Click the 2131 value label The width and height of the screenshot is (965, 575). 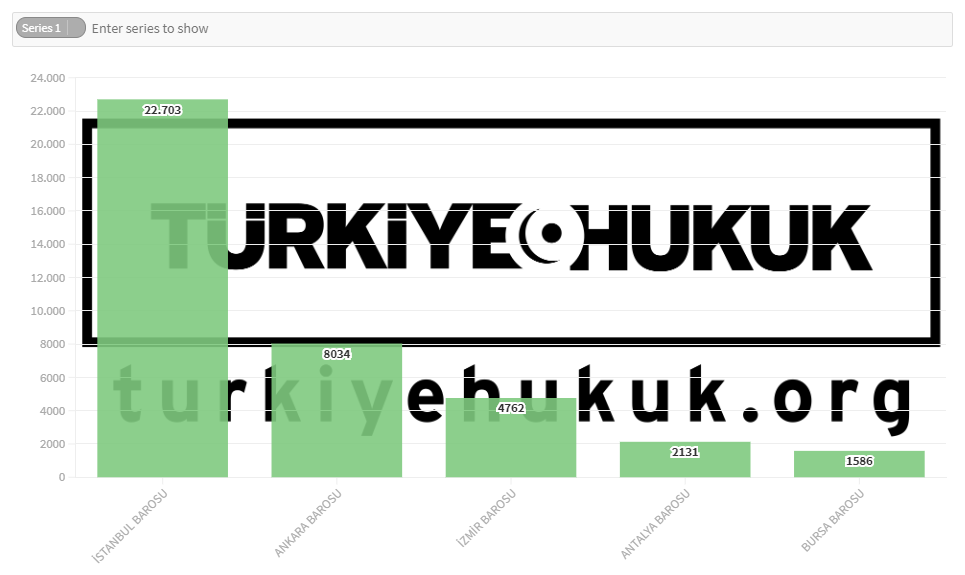tap(685, 452)
